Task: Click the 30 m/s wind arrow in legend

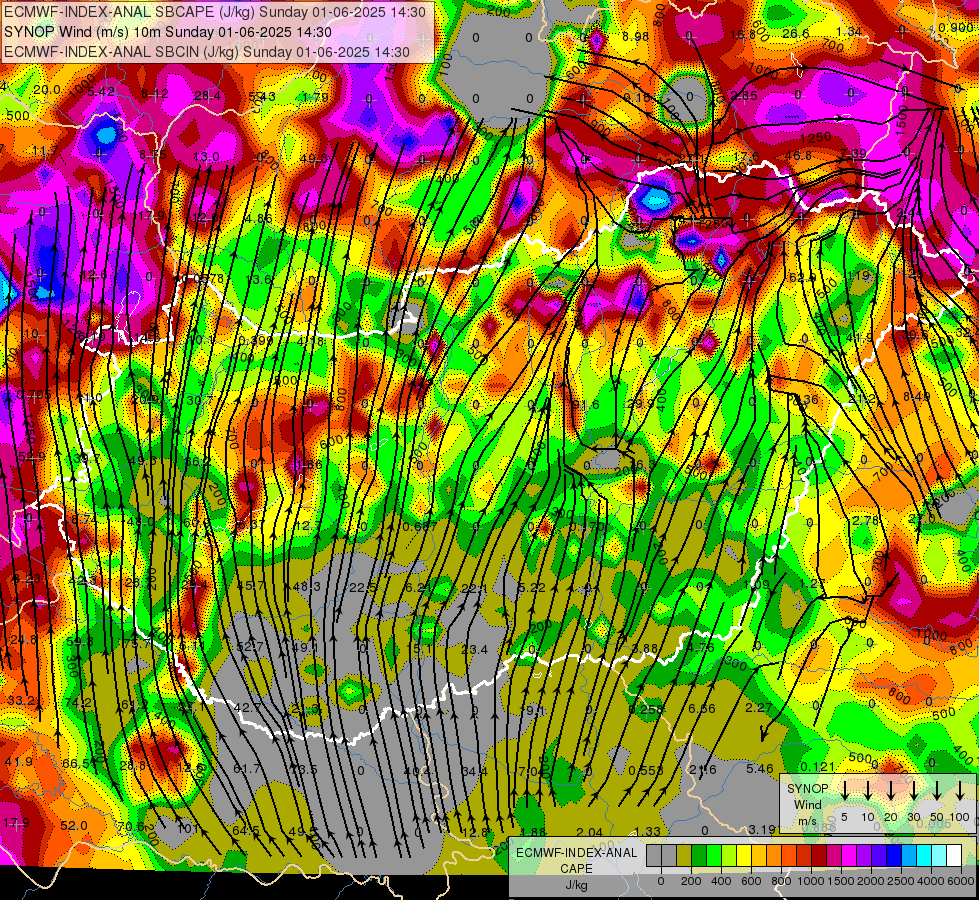Action: click(914, 790)
